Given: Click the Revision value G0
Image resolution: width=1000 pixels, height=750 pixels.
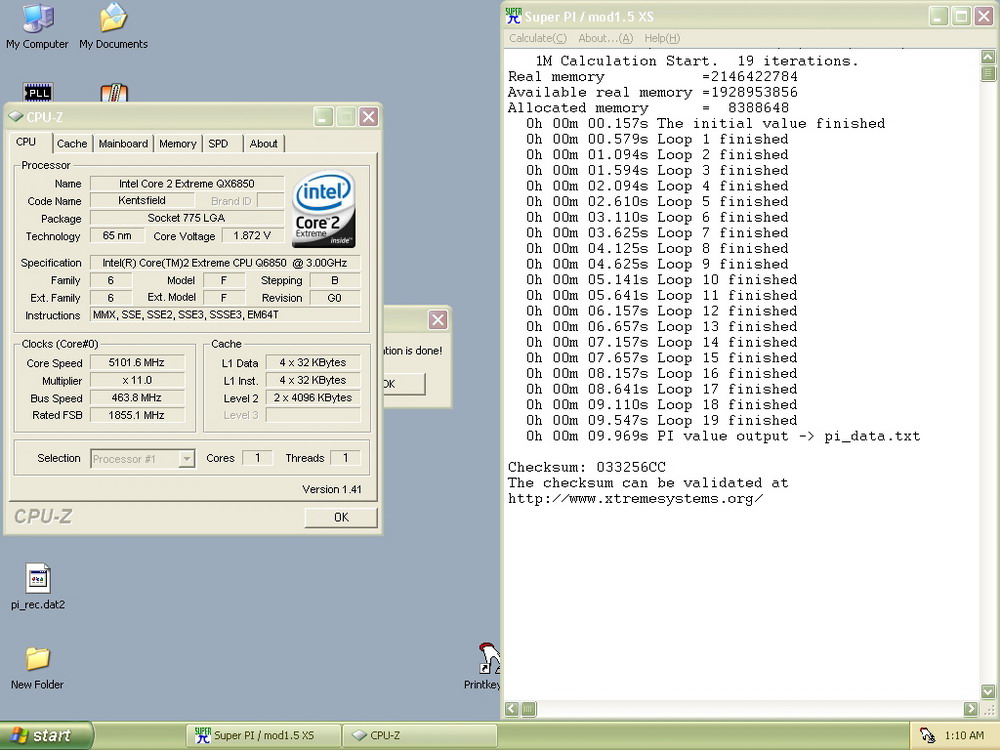Looking at the screenshot, I should [x=335, y=298].
